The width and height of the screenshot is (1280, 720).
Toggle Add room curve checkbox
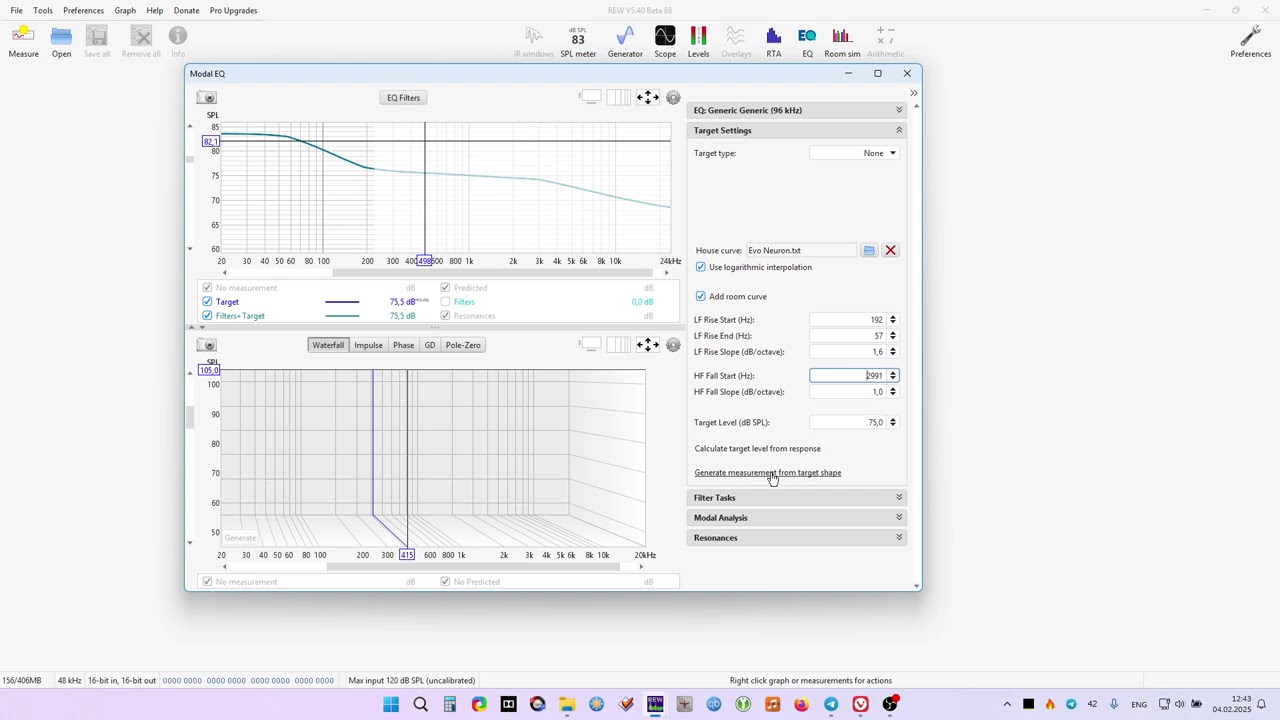tap(700, 296)
